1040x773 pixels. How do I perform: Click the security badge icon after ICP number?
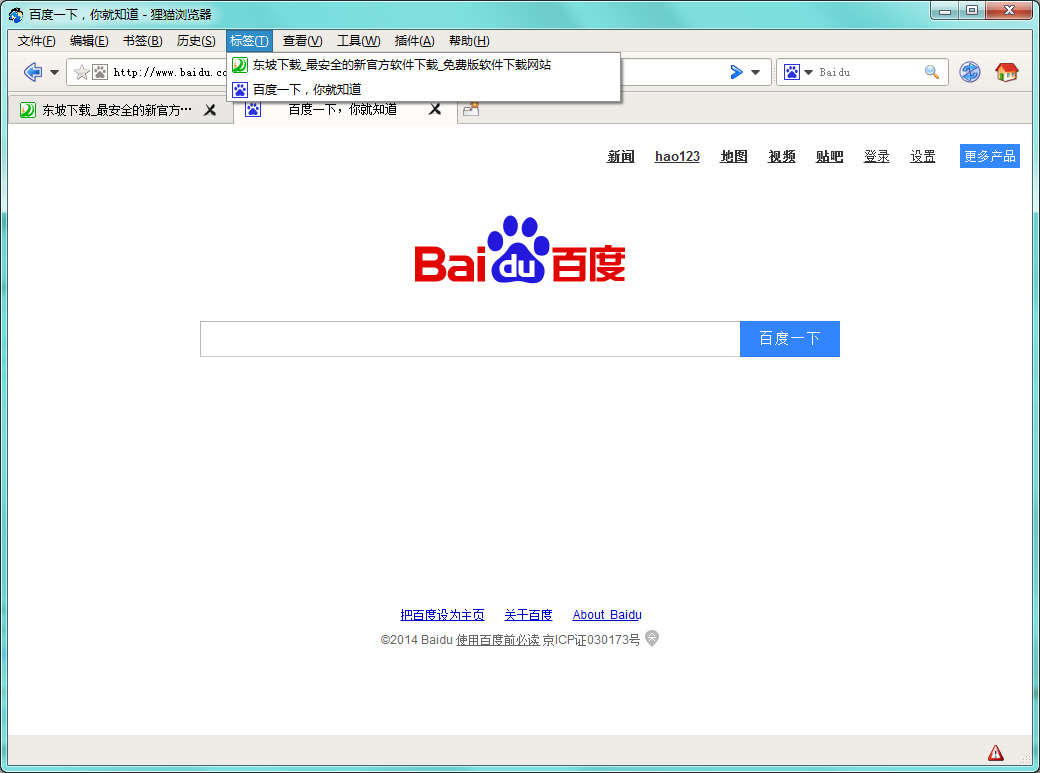652,638
